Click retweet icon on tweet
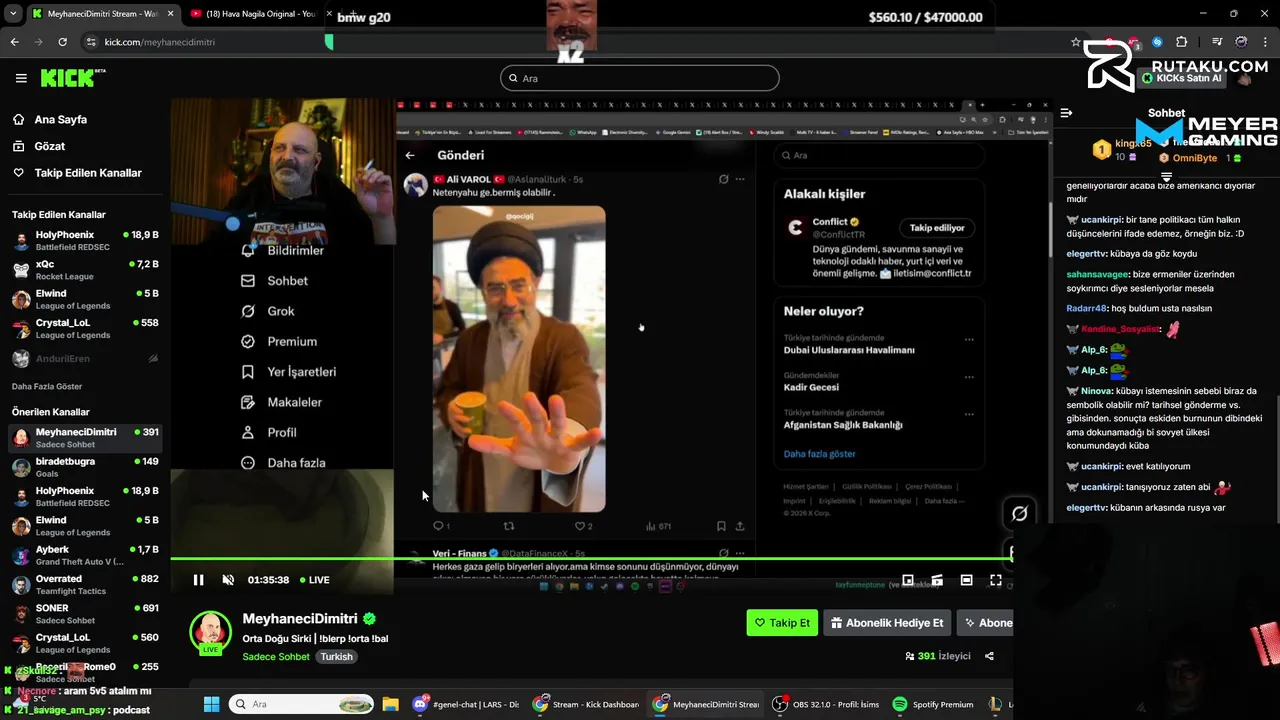The image size is (1280, 720). coord(509,526)
